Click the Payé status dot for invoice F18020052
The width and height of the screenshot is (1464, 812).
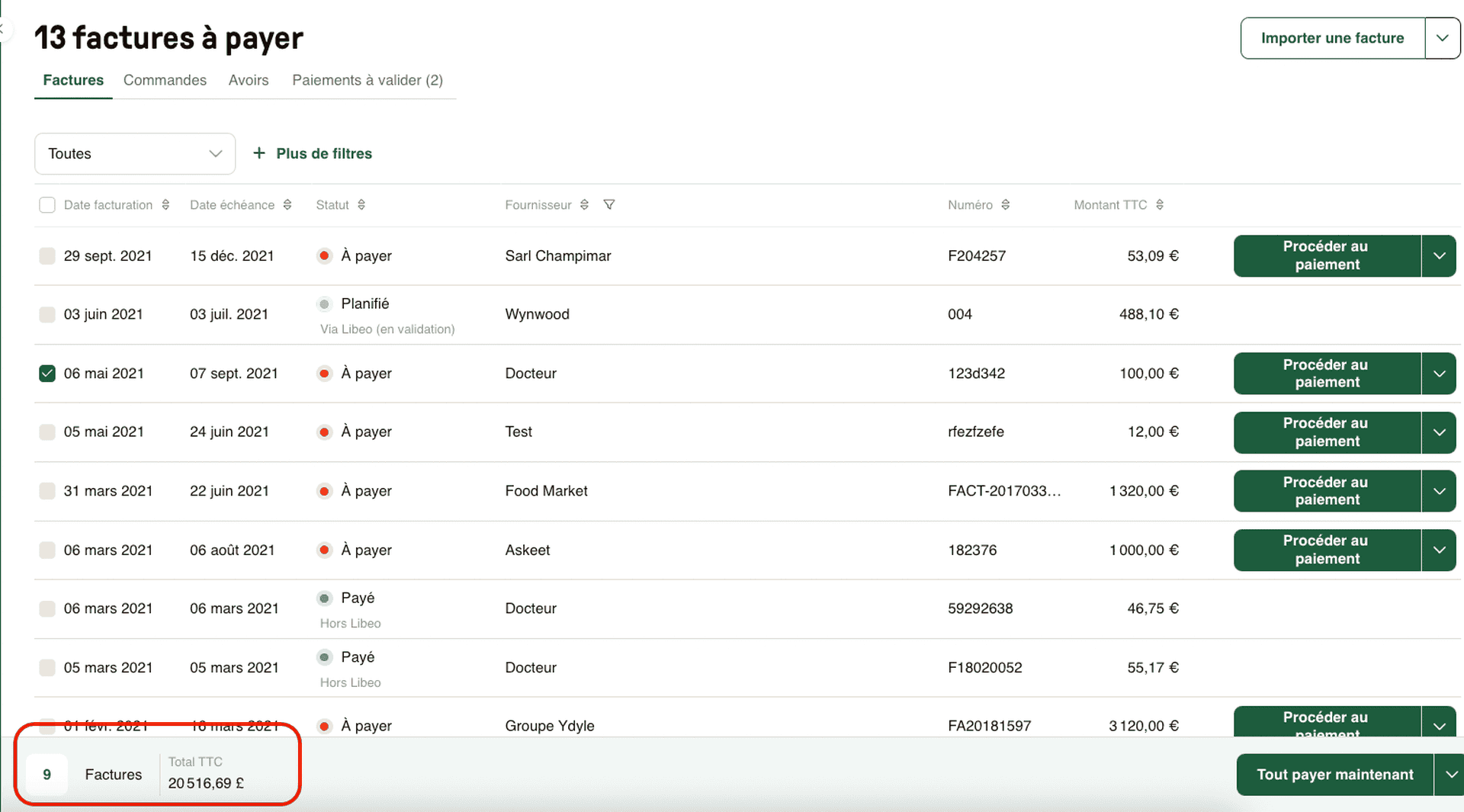pyautogui.click(x=324, y=657)
